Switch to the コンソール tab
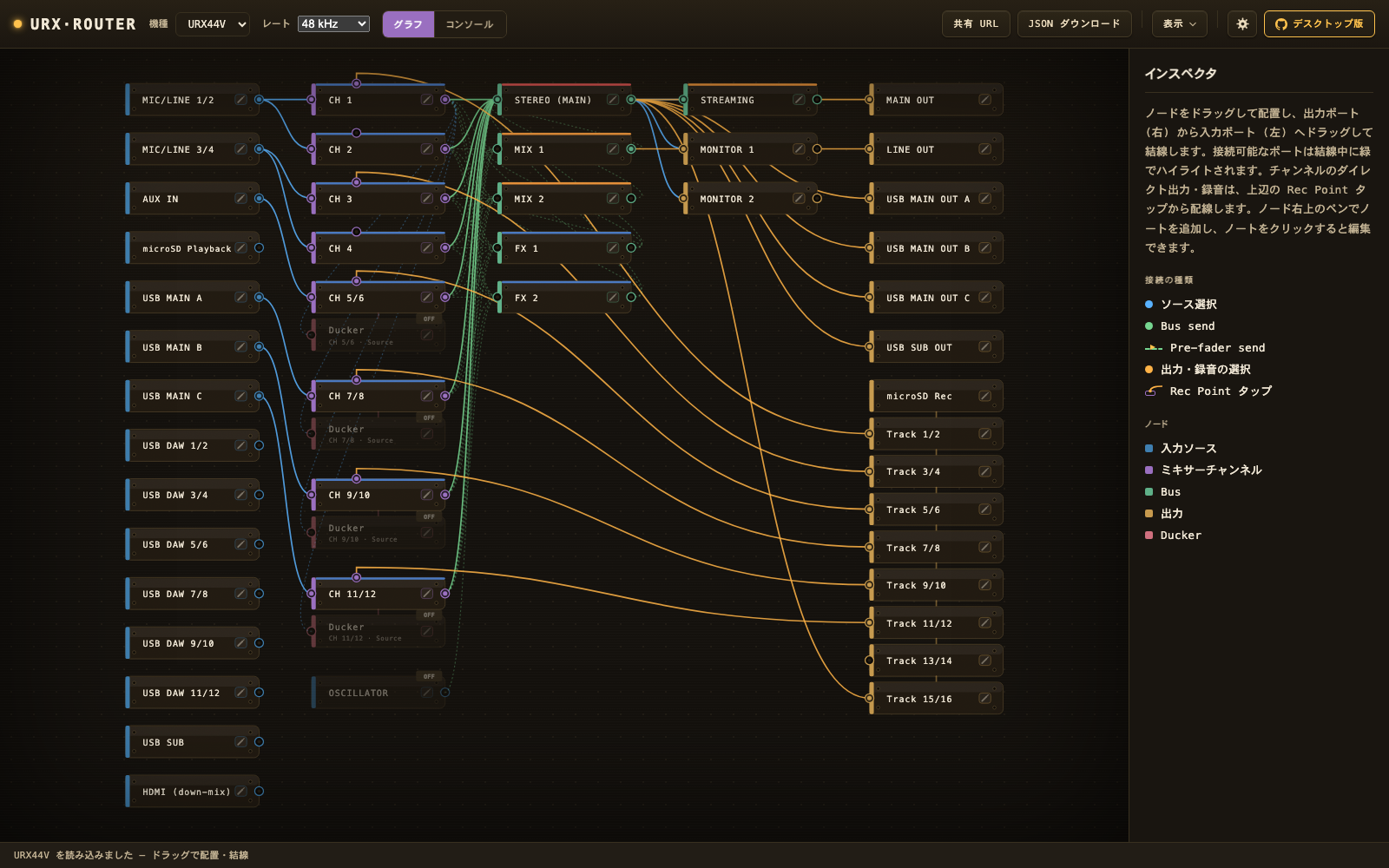This screenshot has width=1389, height=868. [470, 24]
